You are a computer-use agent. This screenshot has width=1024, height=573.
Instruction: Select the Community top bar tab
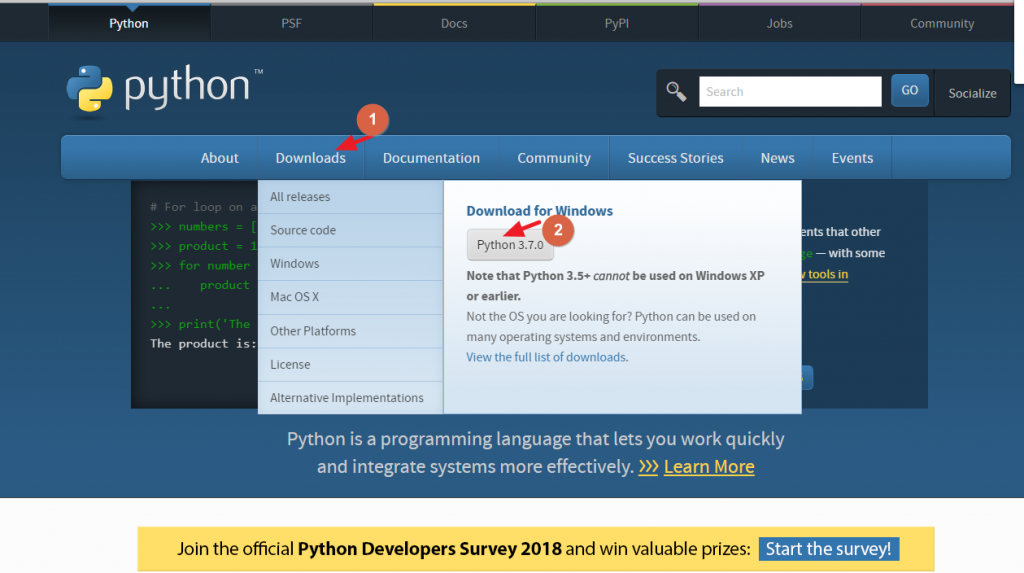(942, 24)
